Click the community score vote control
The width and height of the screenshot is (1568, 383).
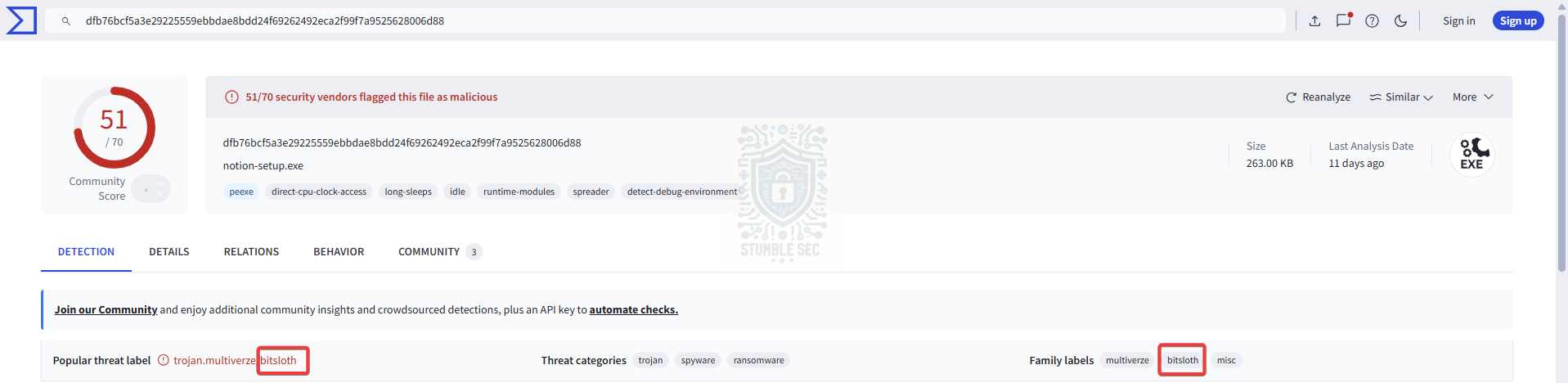(151, 189)
